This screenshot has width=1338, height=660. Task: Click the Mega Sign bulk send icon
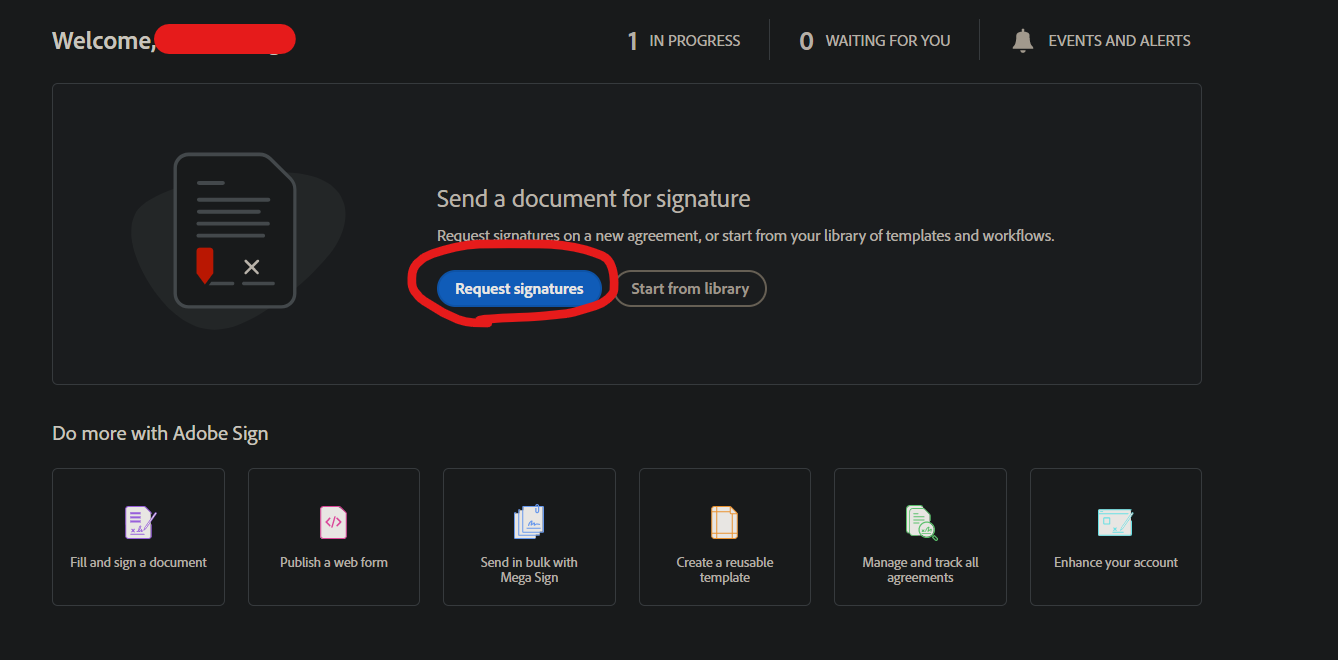point(529,522)
